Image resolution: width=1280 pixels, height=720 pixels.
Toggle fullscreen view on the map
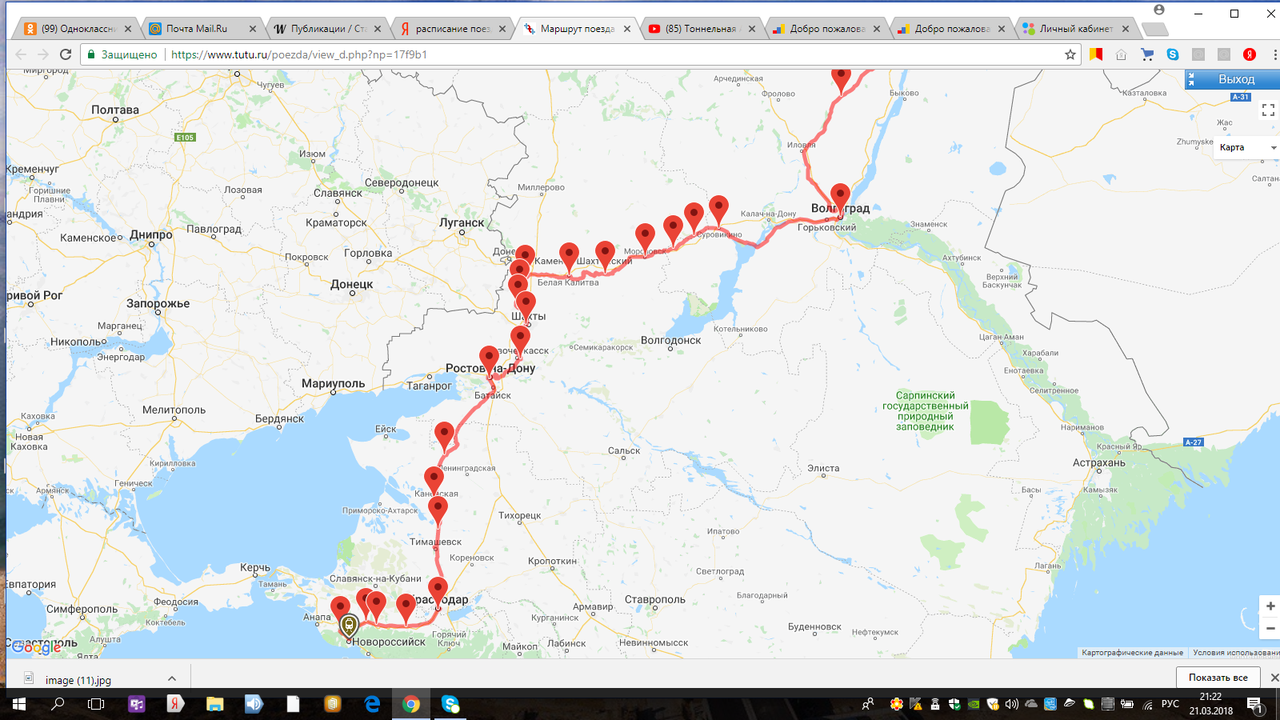coord(1268,110)
